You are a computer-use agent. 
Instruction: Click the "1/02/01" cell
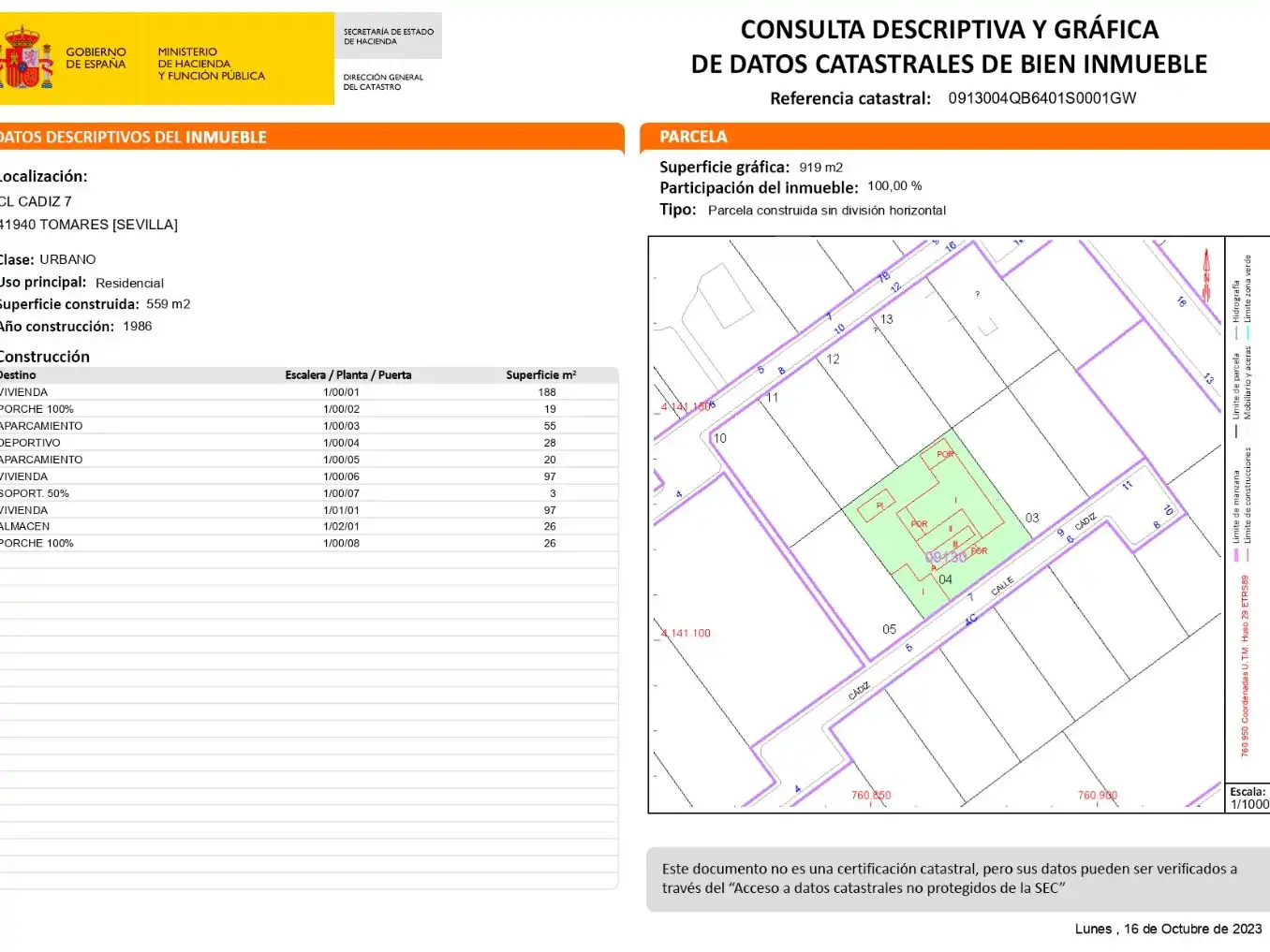(x=342, y=526)
